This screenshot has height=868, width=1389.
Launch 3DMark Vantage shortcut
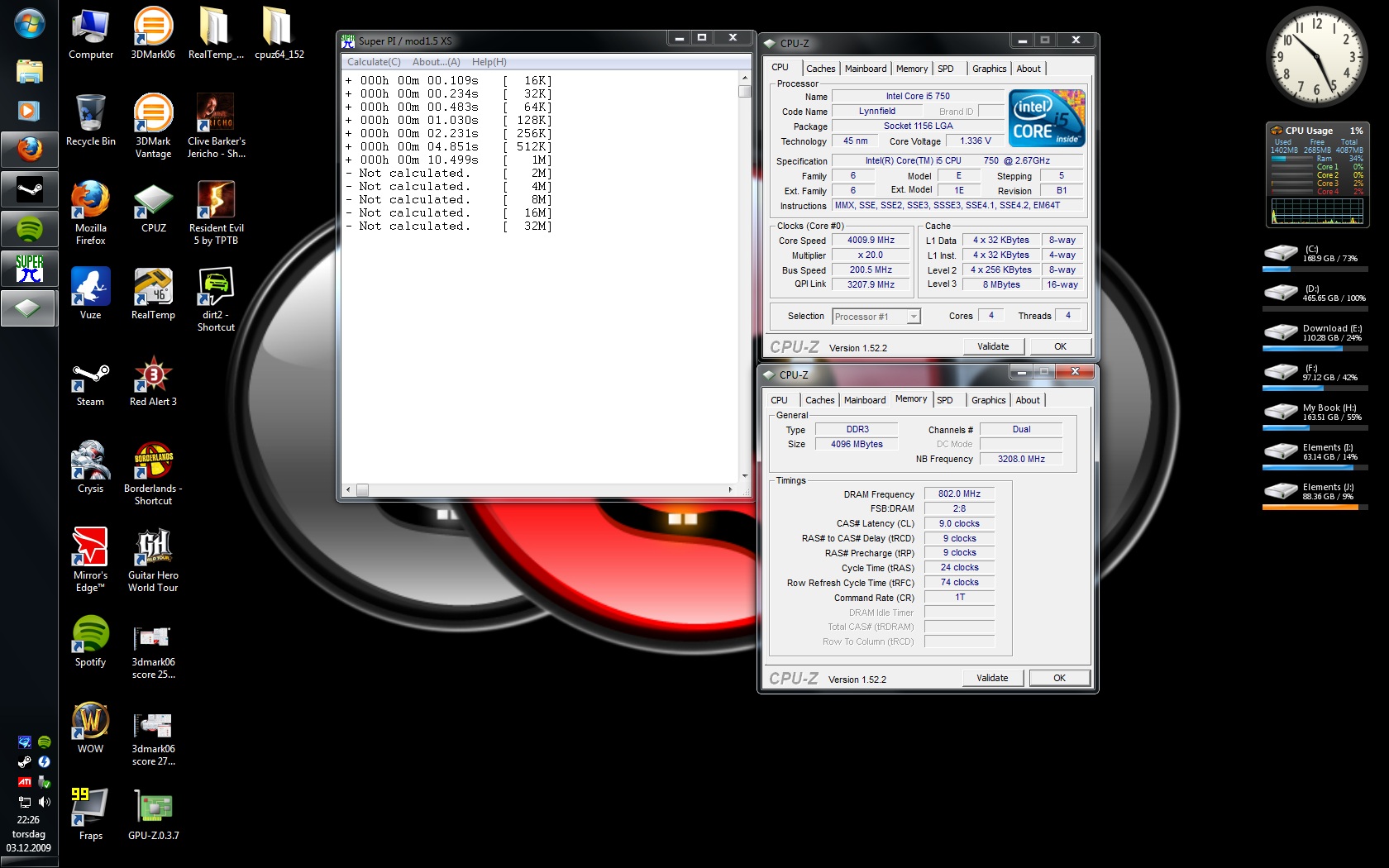tap(153, 126)
